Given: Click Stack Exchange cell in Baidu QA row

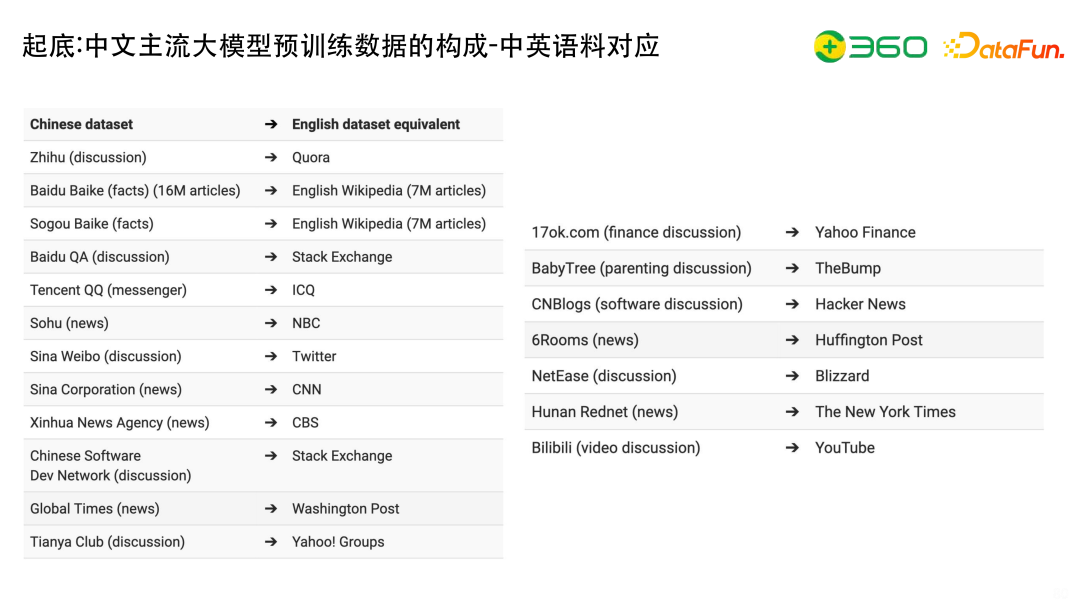Looking at the screenshot, I should click(x=342, y=257).
